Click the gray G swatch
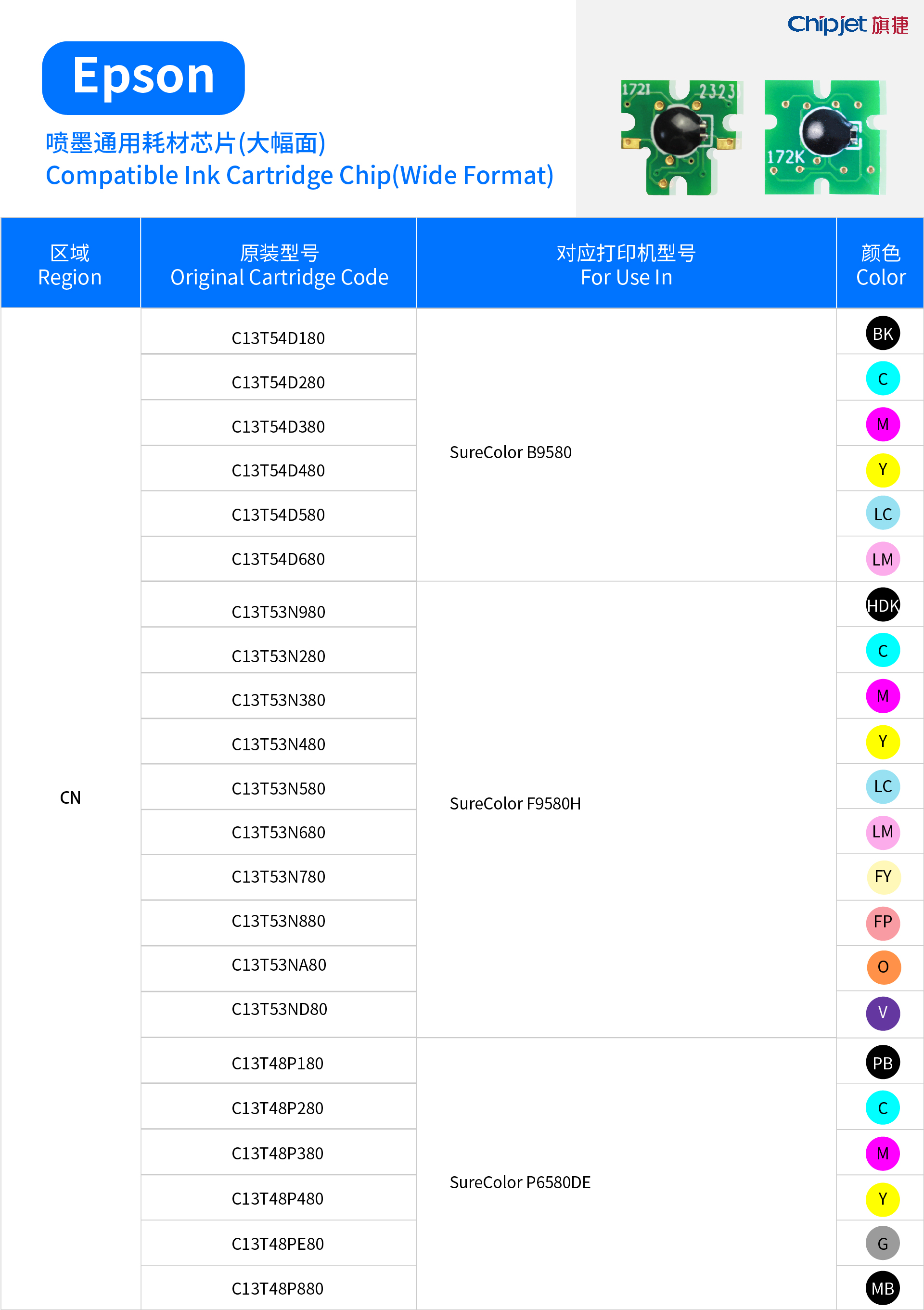This screenshot has width=924, height=1310. coord(883,1243)
